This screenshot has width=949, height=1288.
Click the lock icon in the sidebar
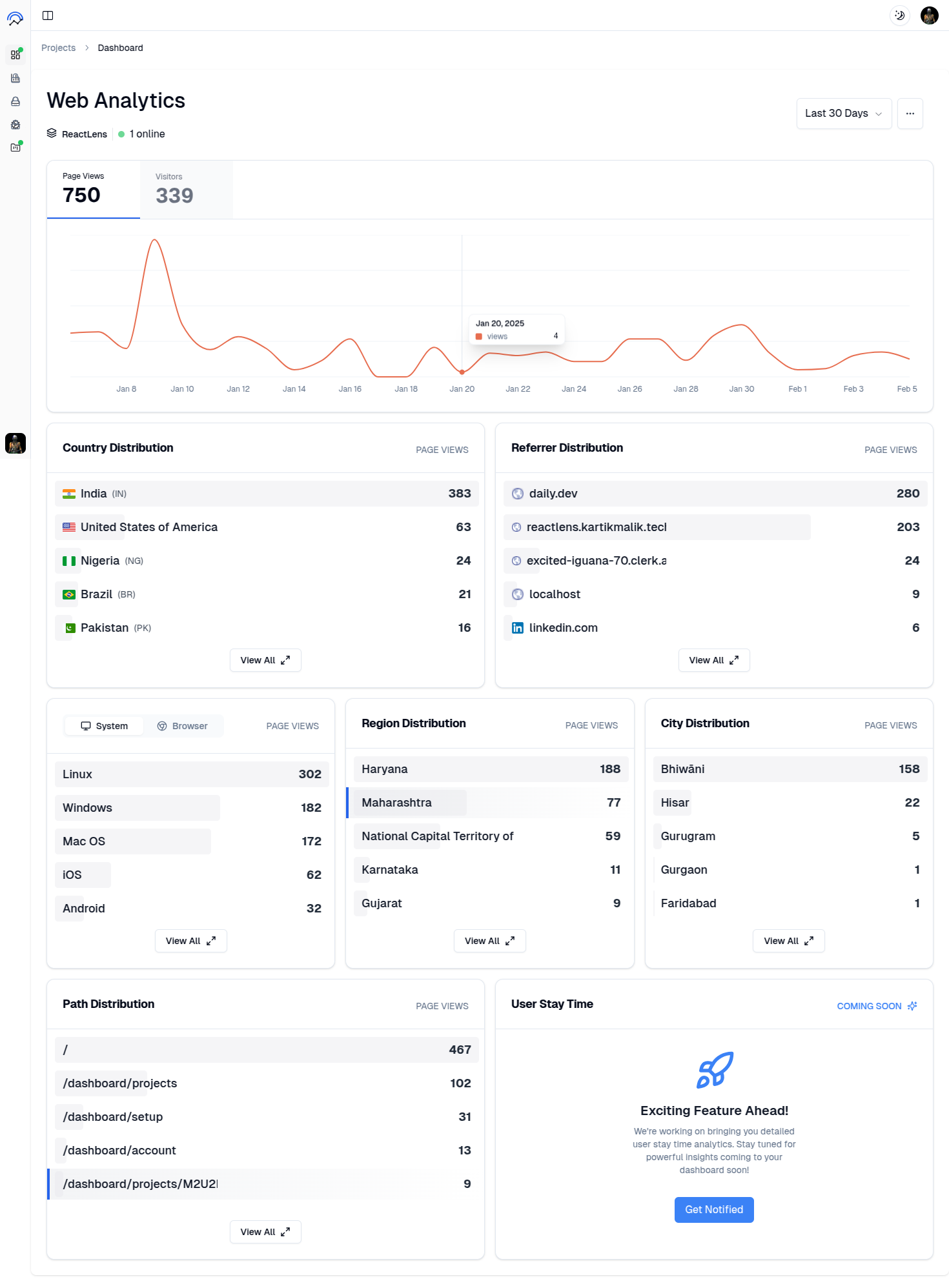[x=15, y=101]
